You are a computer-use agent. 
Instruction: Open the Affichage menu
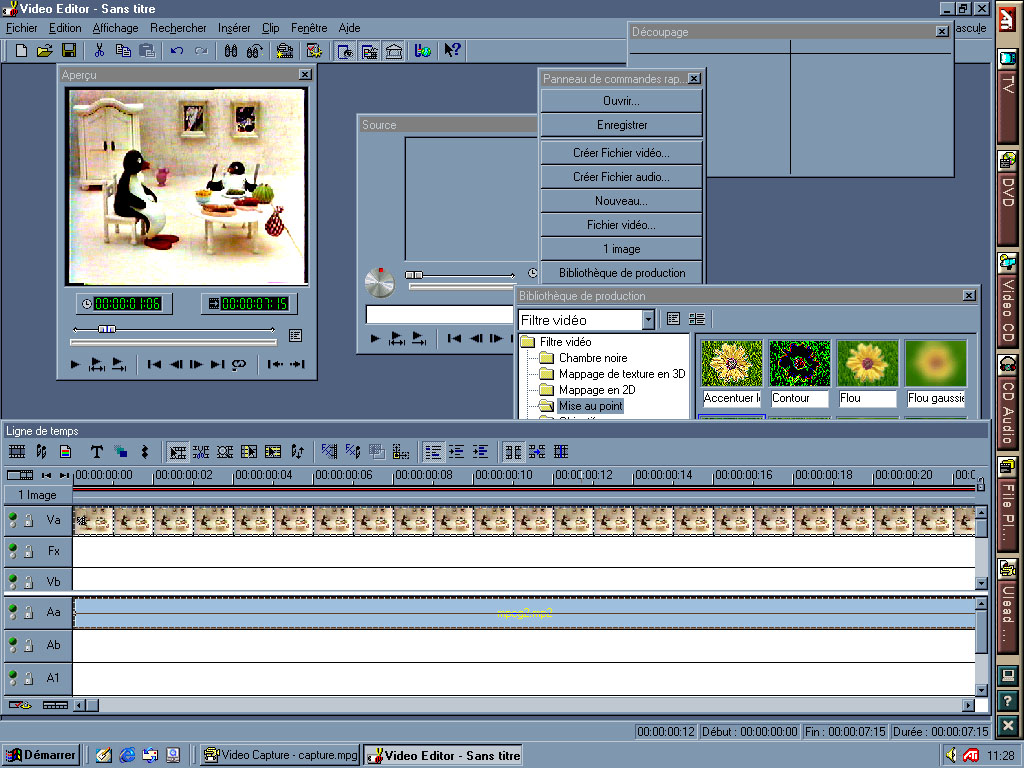tap(116, 27)
